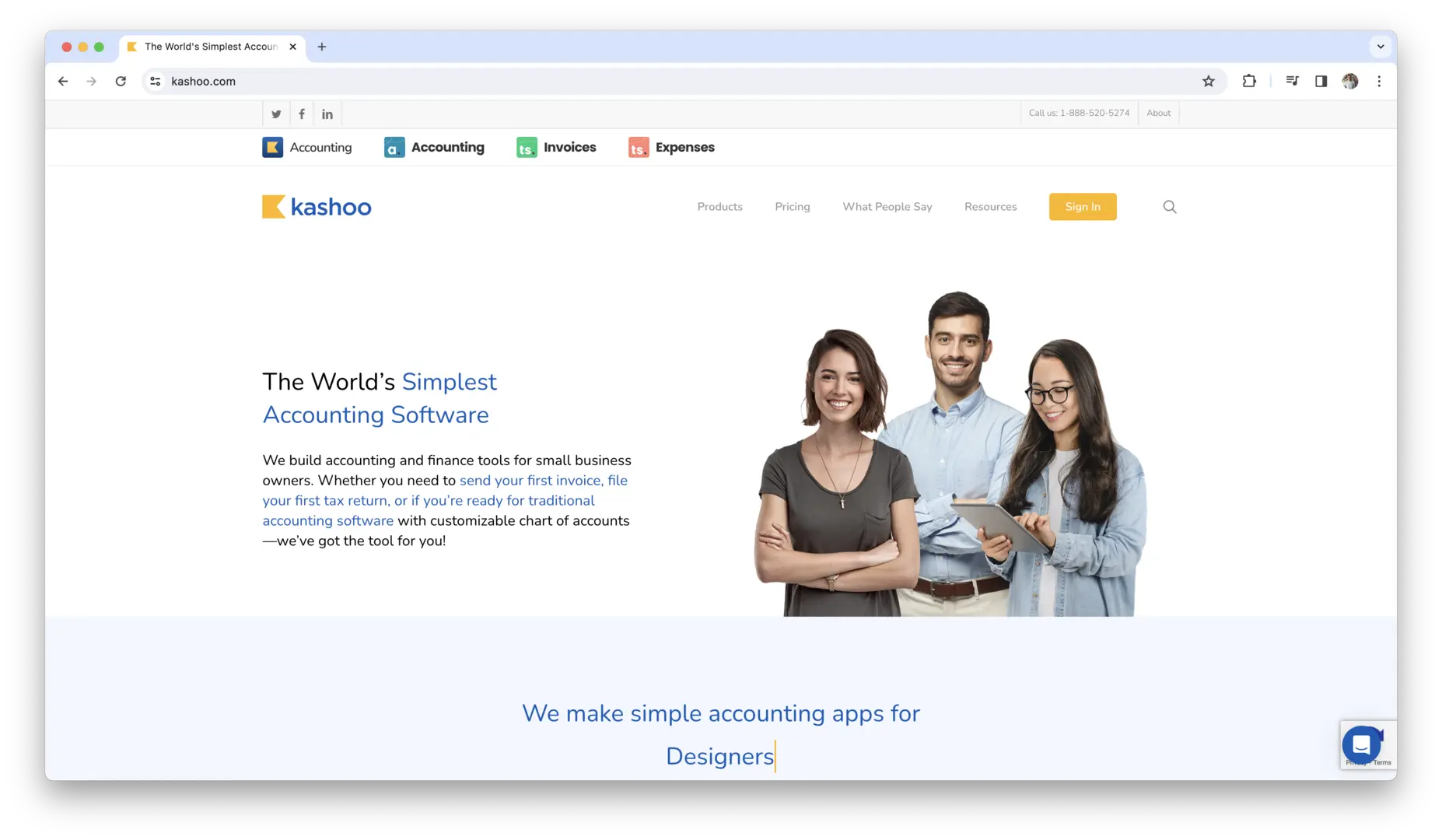Click the animated word 'Designers'
The width and height of the screenshot is (1442, 840).
719,756
